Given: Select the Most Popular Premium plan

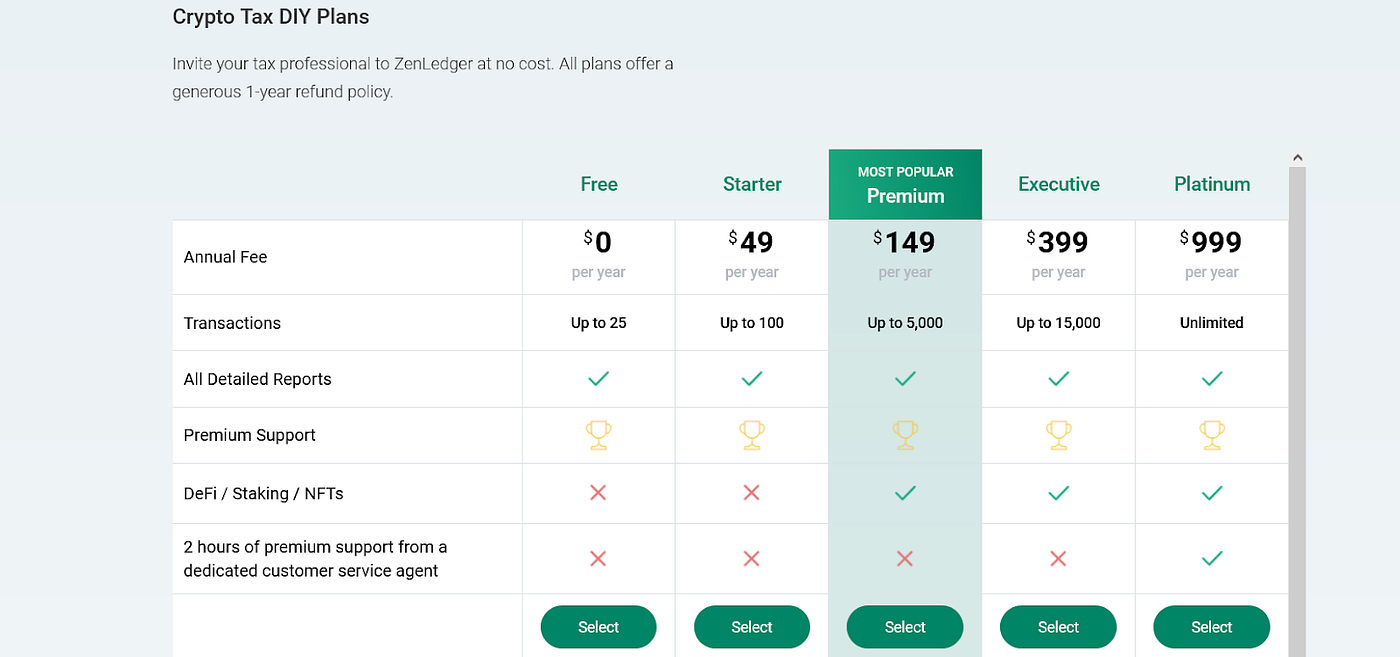Looking at the screenshot, I should point(905,627).
